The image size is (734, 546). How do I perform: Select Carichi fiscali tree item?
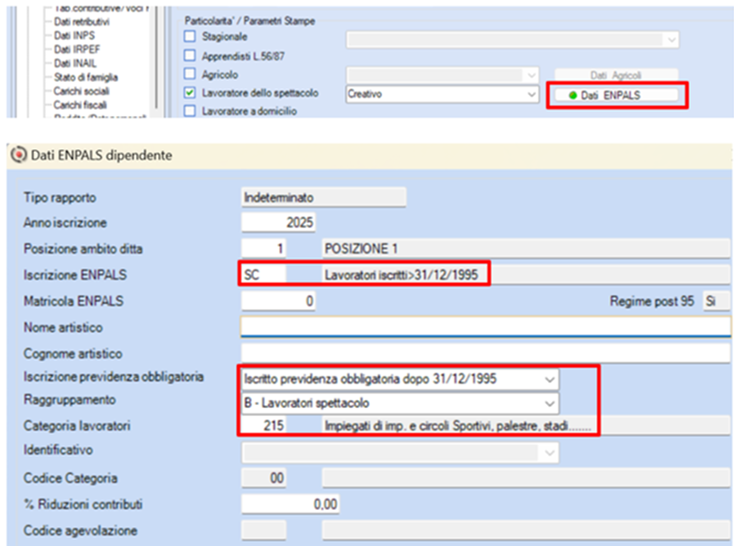(80, 105)
